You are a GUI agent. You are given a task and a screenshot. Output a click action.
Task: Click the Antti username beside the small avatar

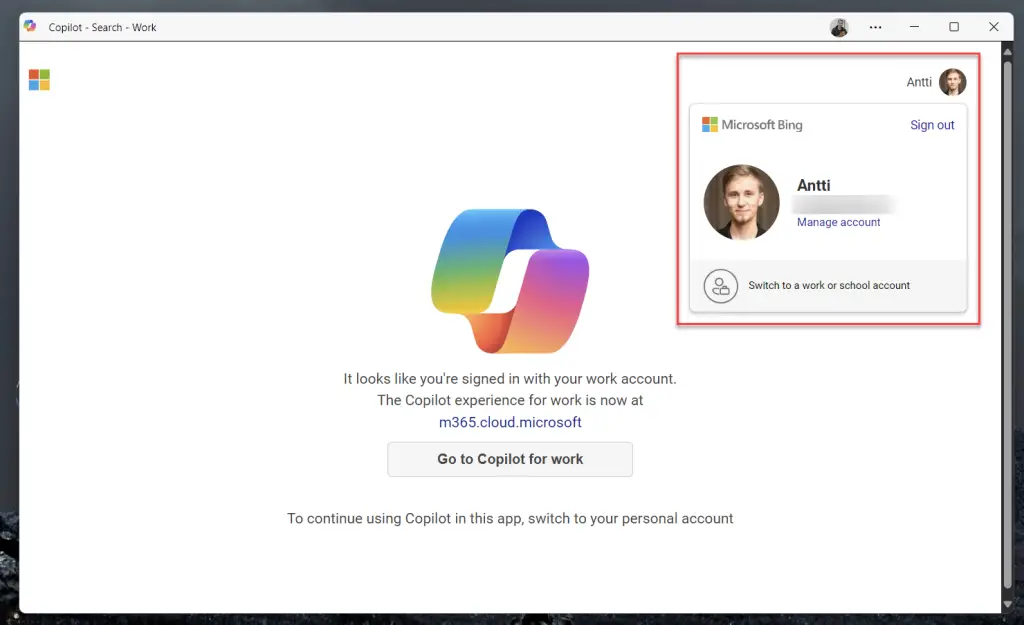[919, 82]
